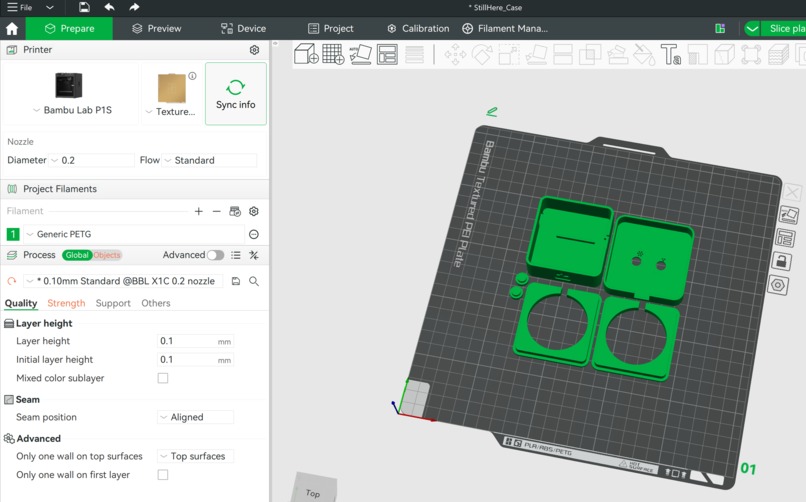The height and width of the screenshot is (502, 806).
Task: Click the green panel layout icon
Action: pos(720,29)
